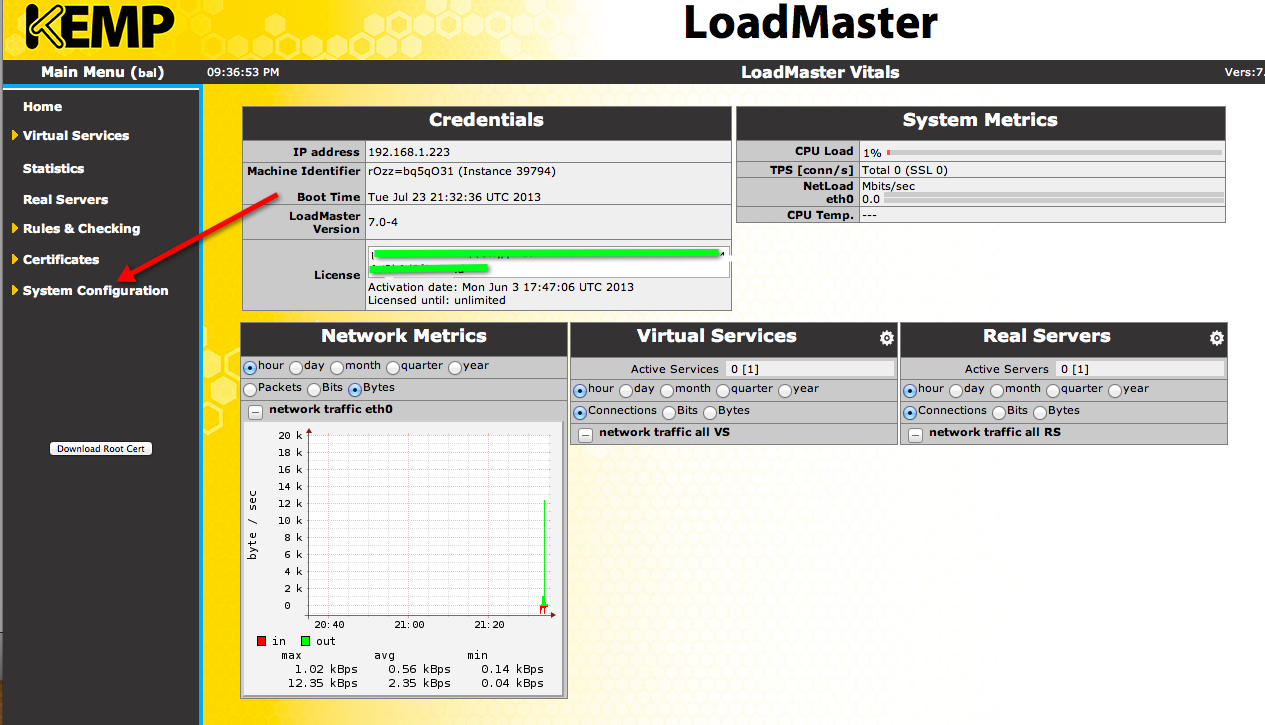Select month radio in Network Metrics
This screenshot has height=725, width=1265.
pyautogui.click(x=337, y=367)
